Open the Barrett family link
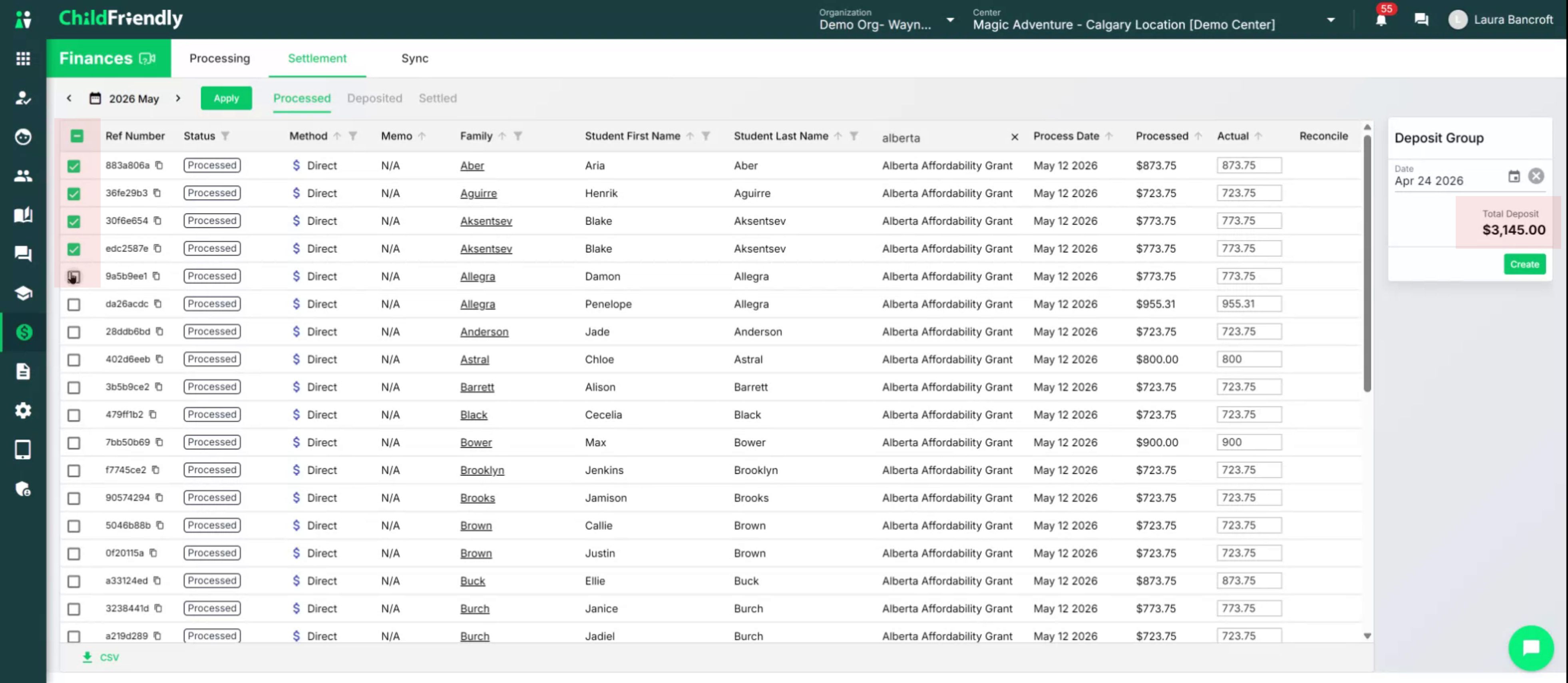Viewport: 1568px width, 683px height. click(x=477, y=387)
